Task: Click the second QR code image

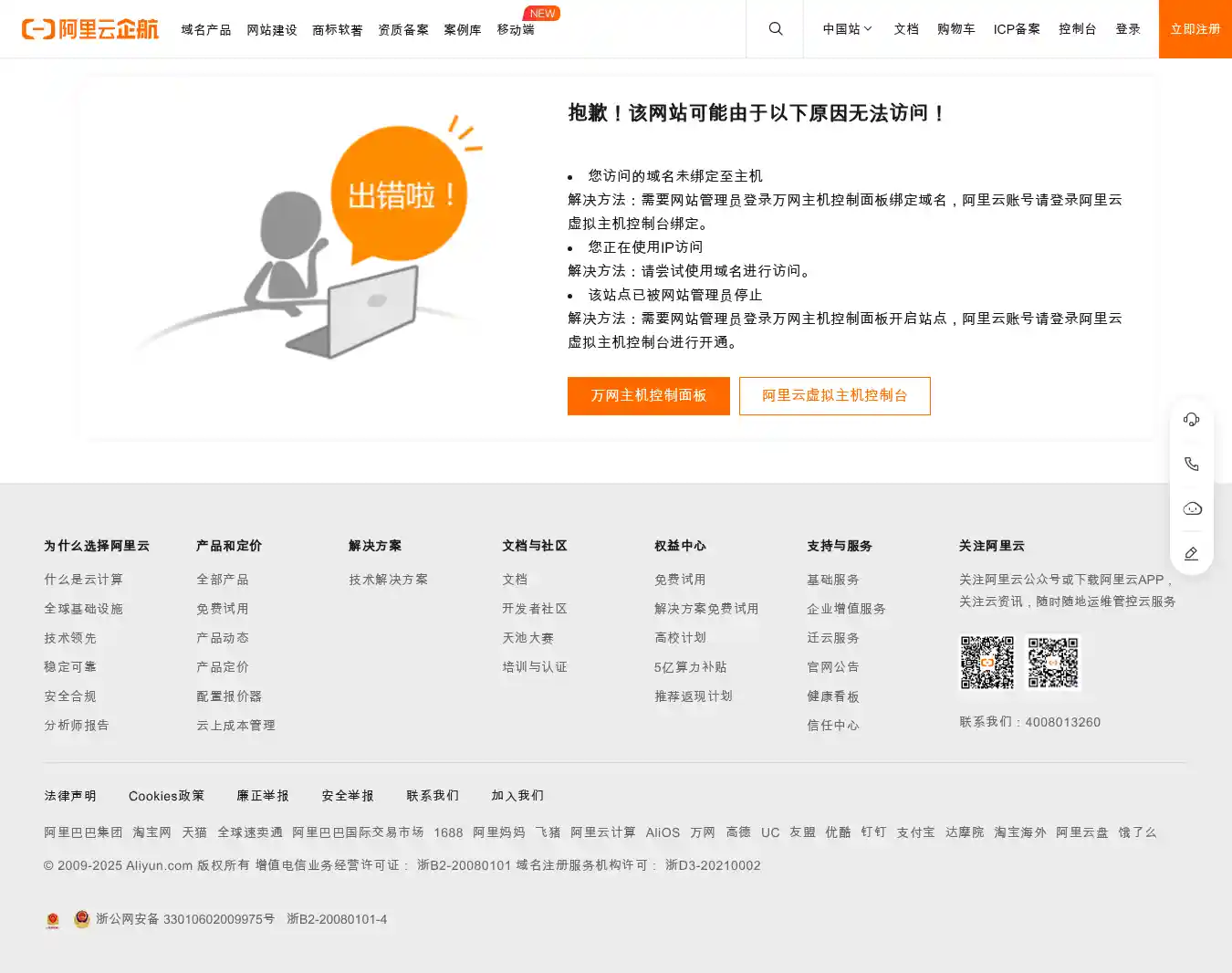Action: click(1053, 663)
